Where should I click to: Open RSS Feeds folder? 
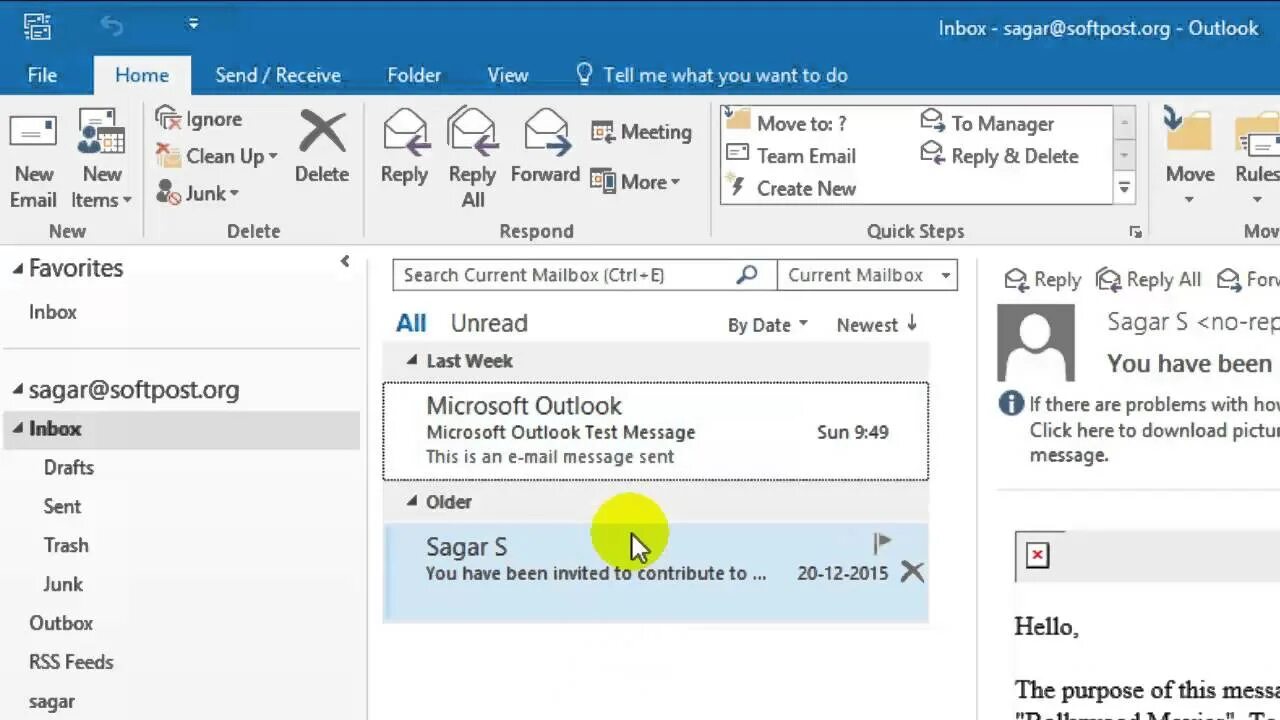pyautogui.click(x=71, y=662)
